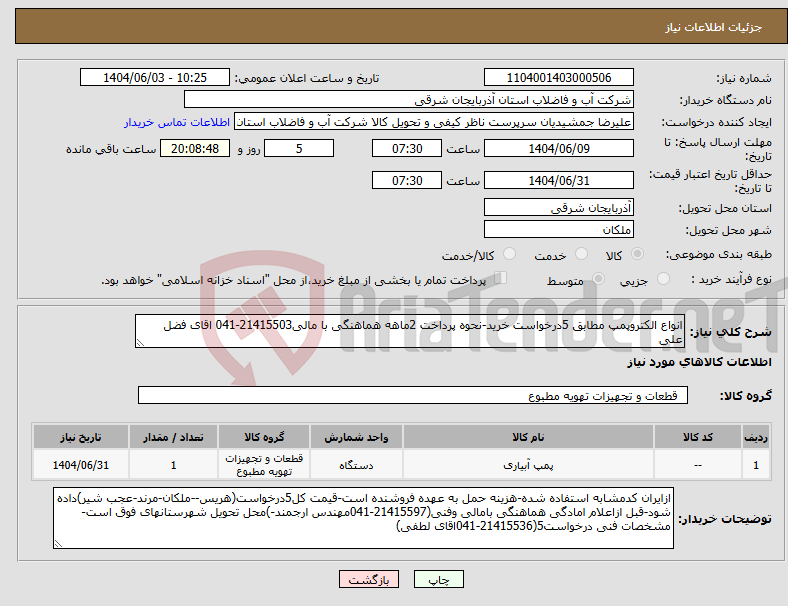Open the اطلاعات تماس خریدار link

(177, 122)
